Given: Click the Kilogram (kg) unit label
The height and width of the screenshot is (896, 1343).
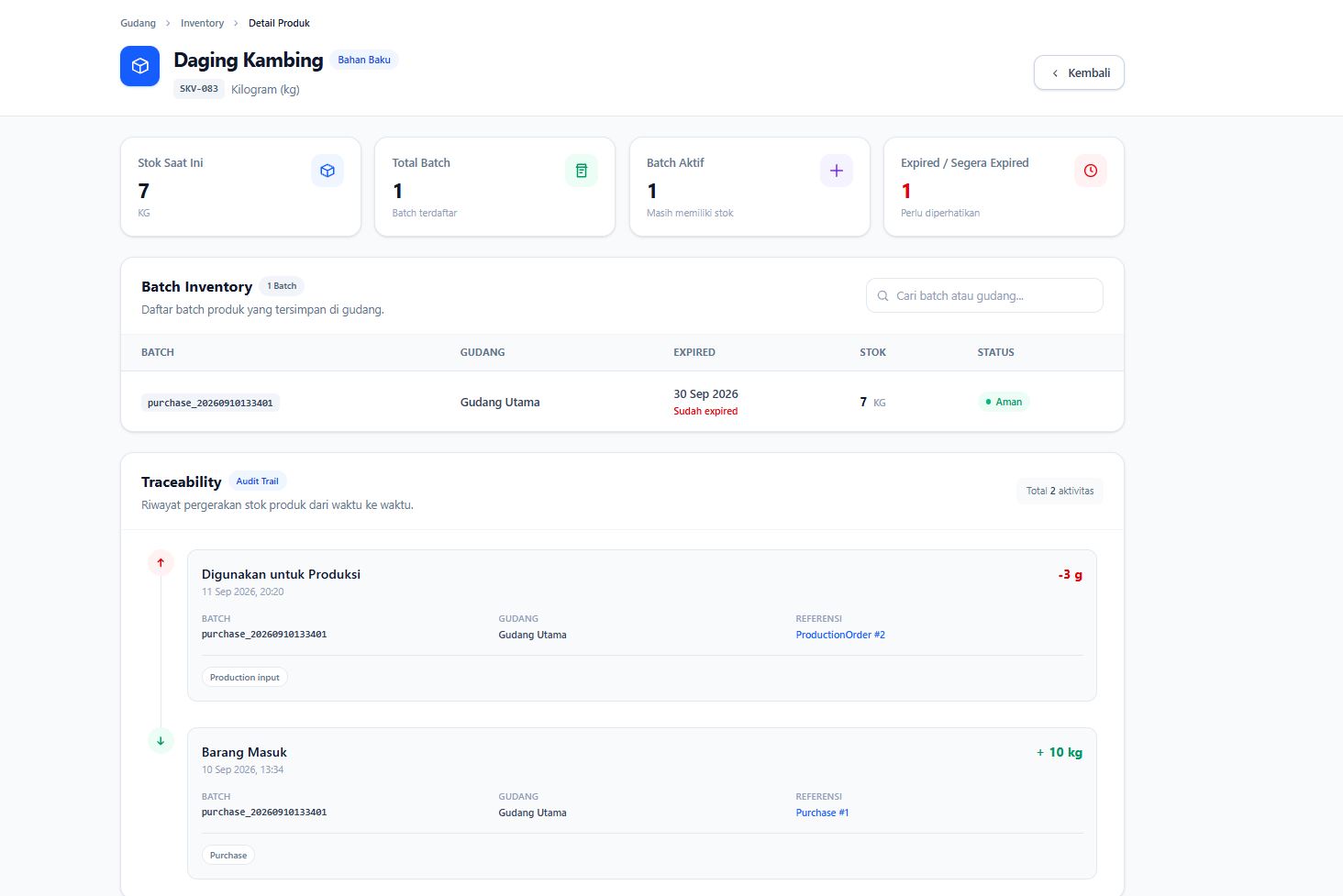Looking at the screenshot, I should [x=265, y=89].
